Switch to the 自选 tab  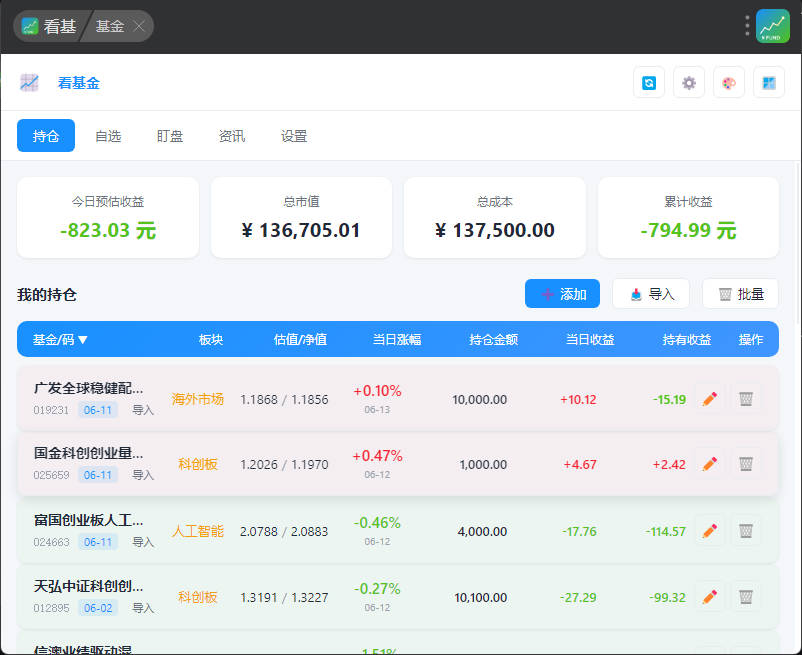[x=108, y=136]
